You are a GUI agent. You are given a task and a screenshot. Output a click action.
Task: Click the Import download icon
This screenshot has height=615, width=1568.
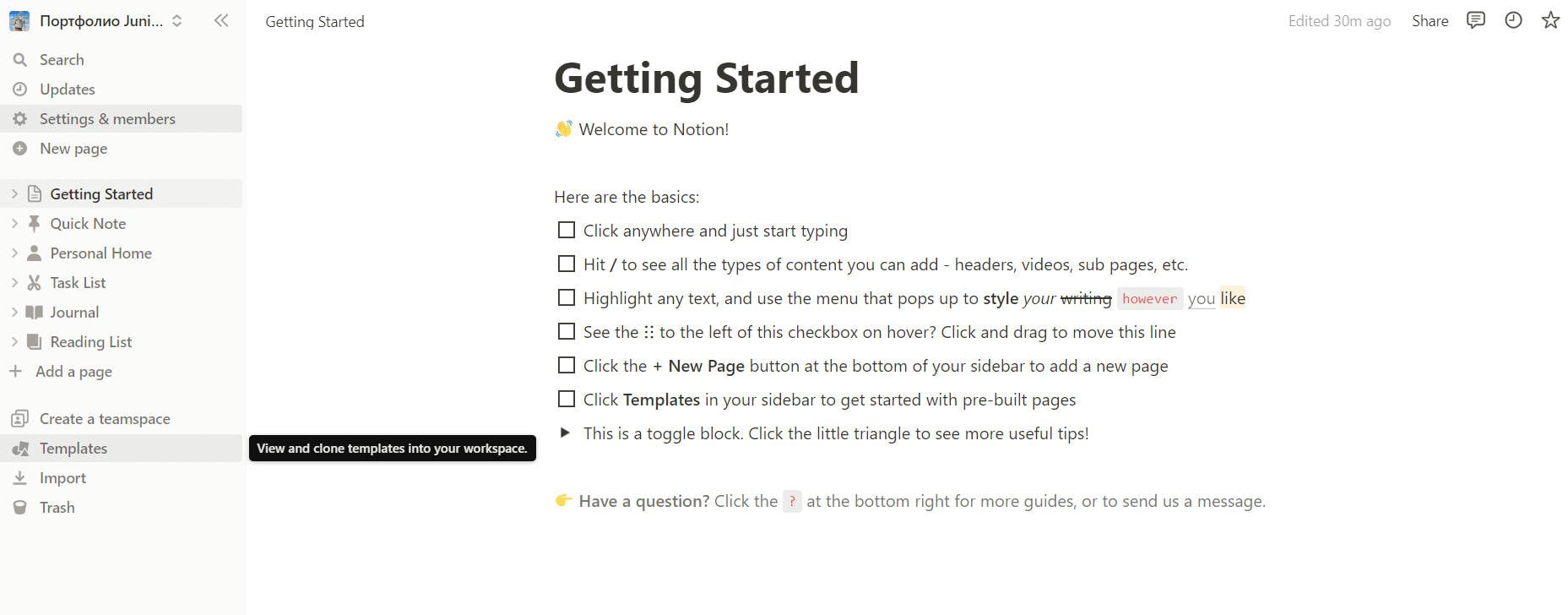[20, 478]
